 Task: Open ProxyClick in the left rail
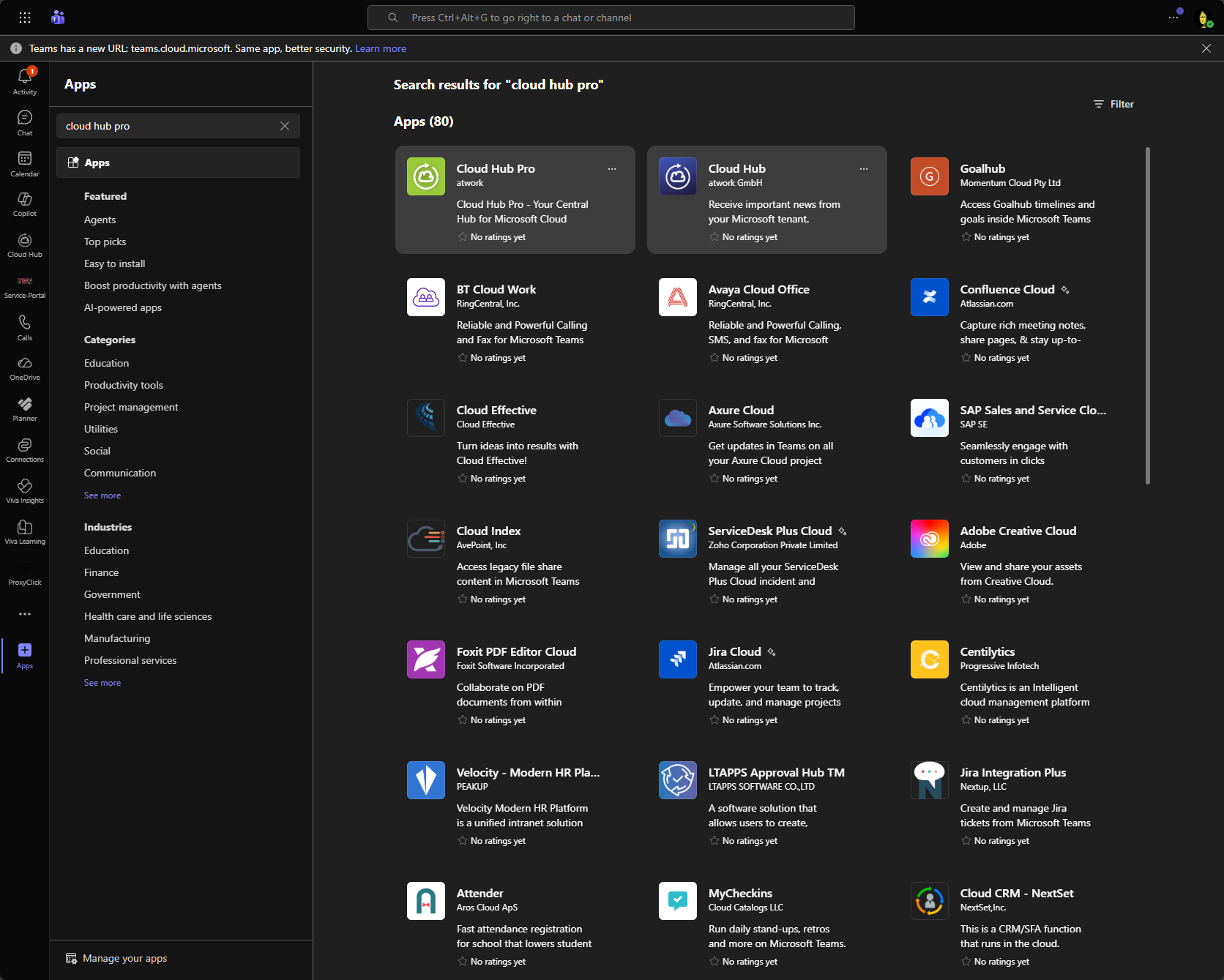tap(25, 574)
